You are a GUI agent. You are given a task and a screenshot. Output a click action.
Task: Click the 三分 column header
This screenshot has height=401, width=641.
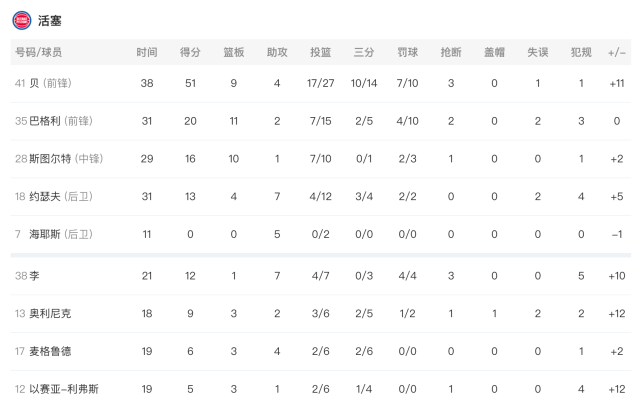coord(364,52)
